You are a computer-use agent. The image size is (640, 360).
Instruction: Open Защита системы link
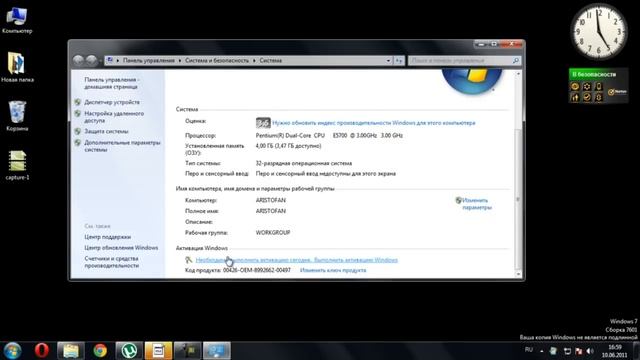[x=106, y=131]
